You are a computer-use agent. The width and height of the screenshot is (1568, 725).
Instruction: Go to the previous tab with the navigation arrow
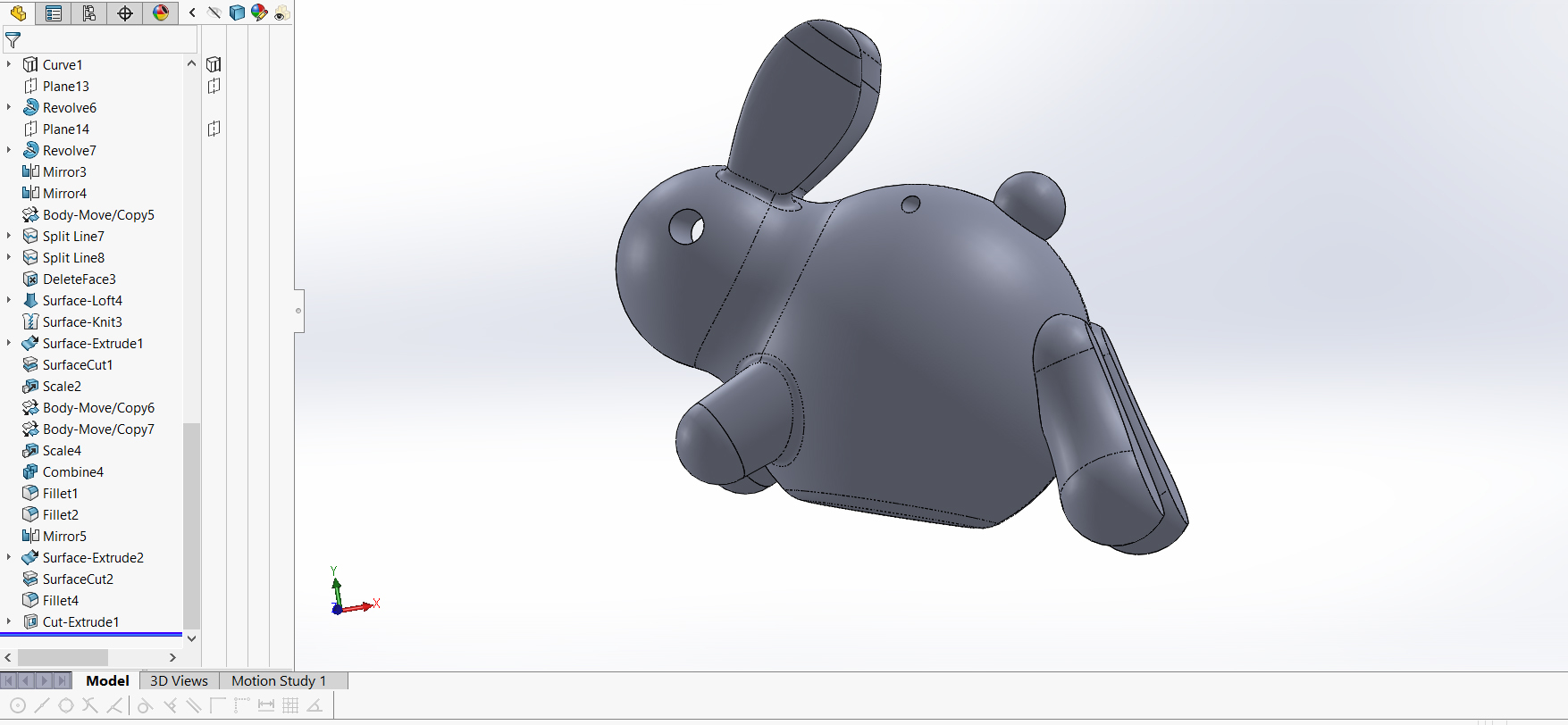coord(26,680)
